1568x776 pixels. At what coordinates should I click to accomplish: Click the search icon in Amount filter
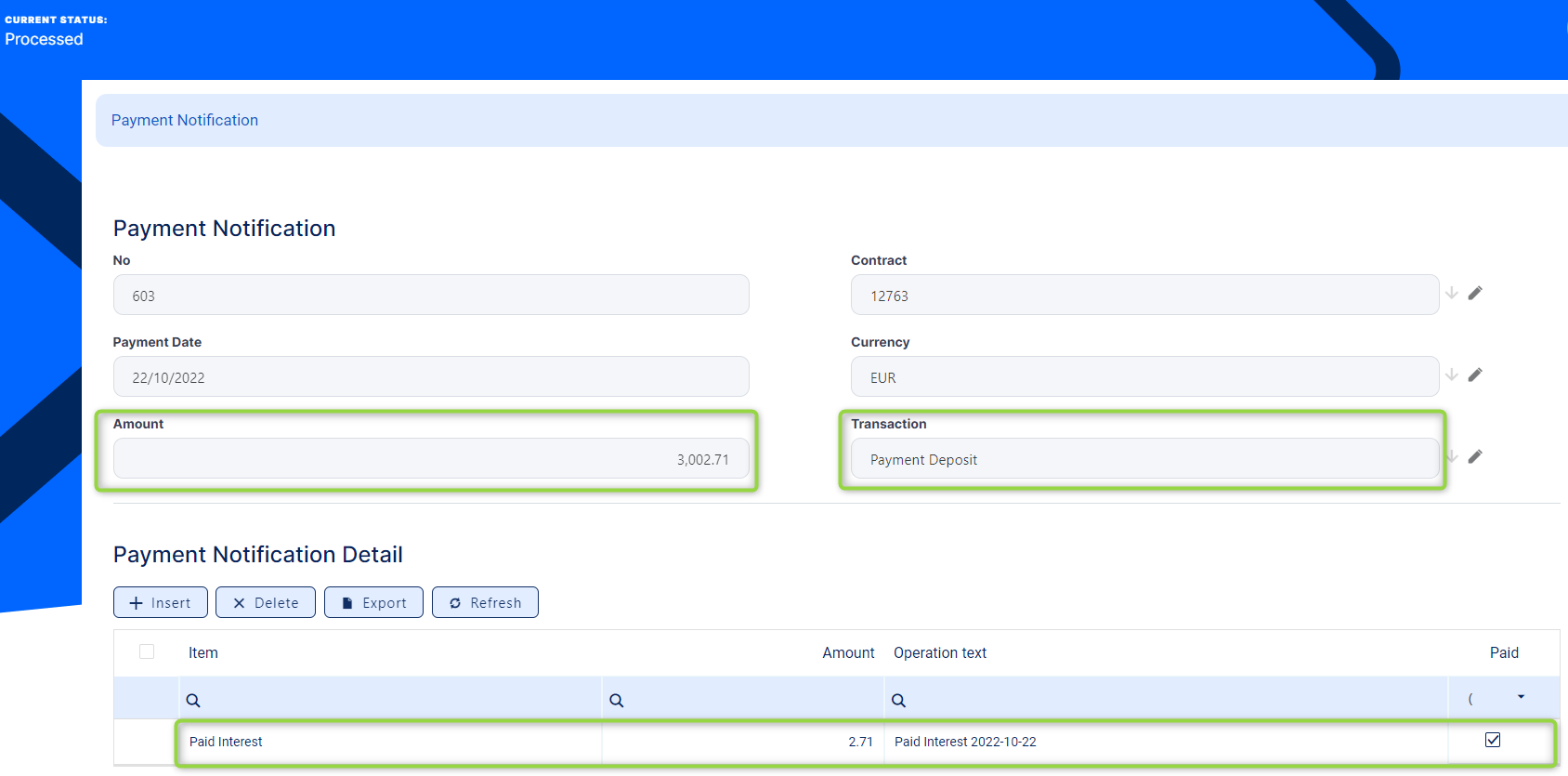[x=617, y=701]
